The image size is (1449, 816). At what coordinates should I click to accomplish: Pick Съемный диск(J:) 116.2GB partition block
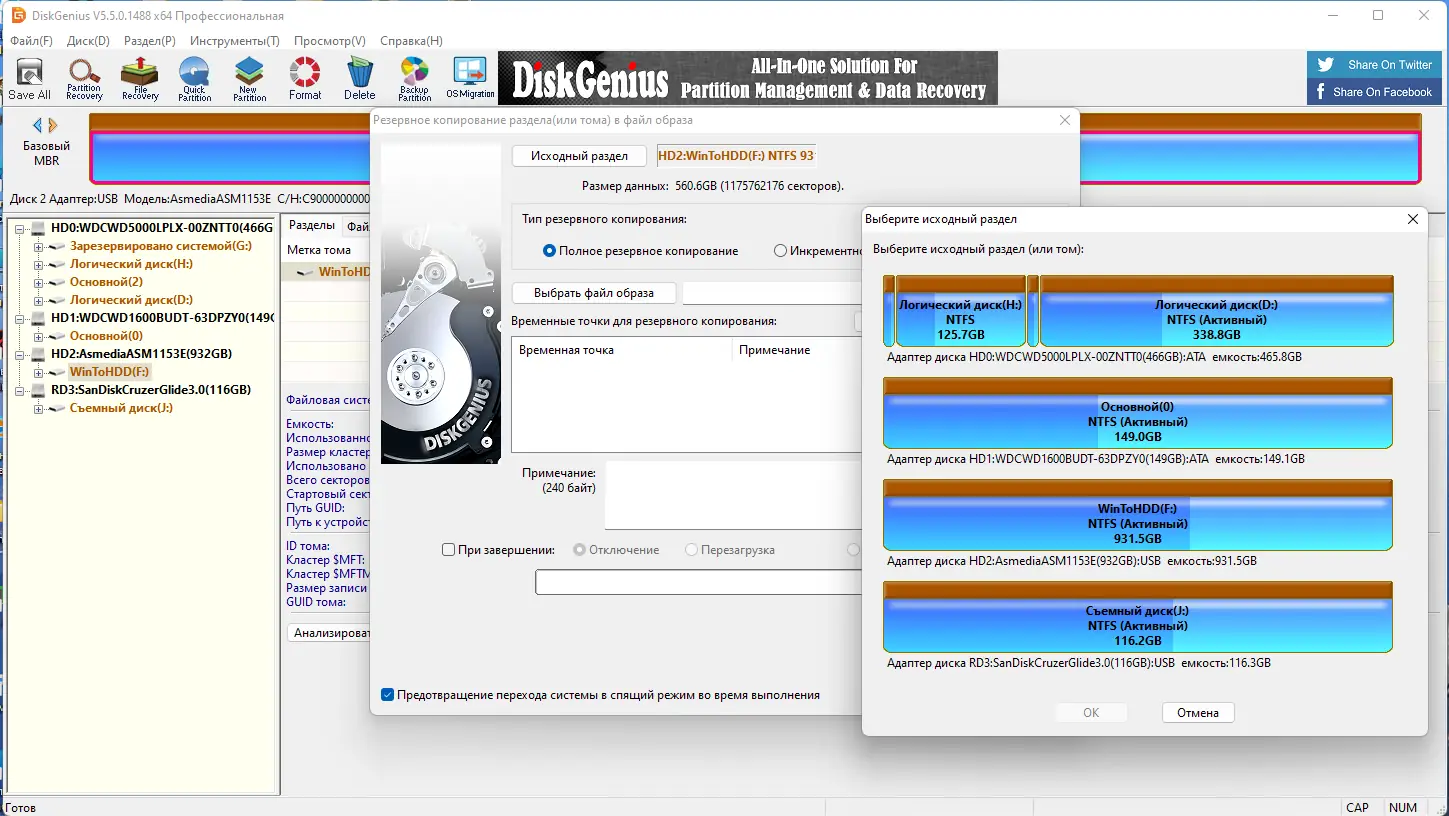1138,617
